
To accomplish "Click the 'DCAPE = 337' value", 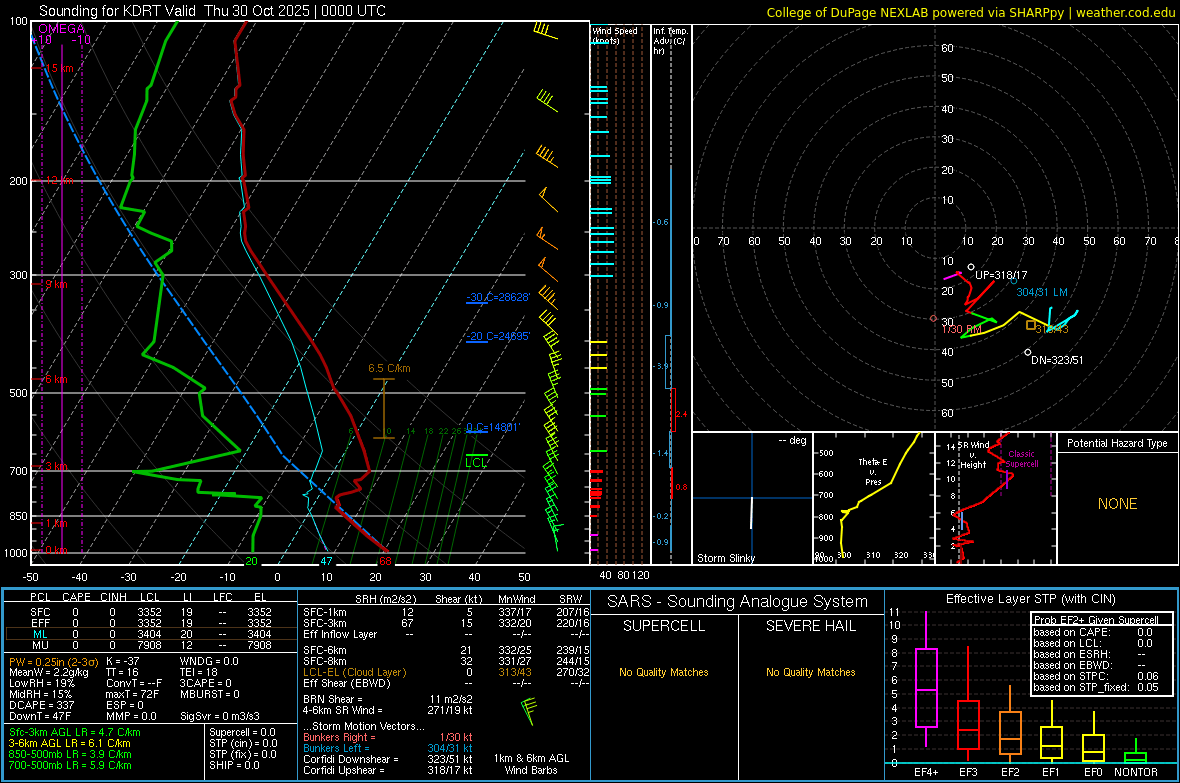I will (x=41, y=705).
